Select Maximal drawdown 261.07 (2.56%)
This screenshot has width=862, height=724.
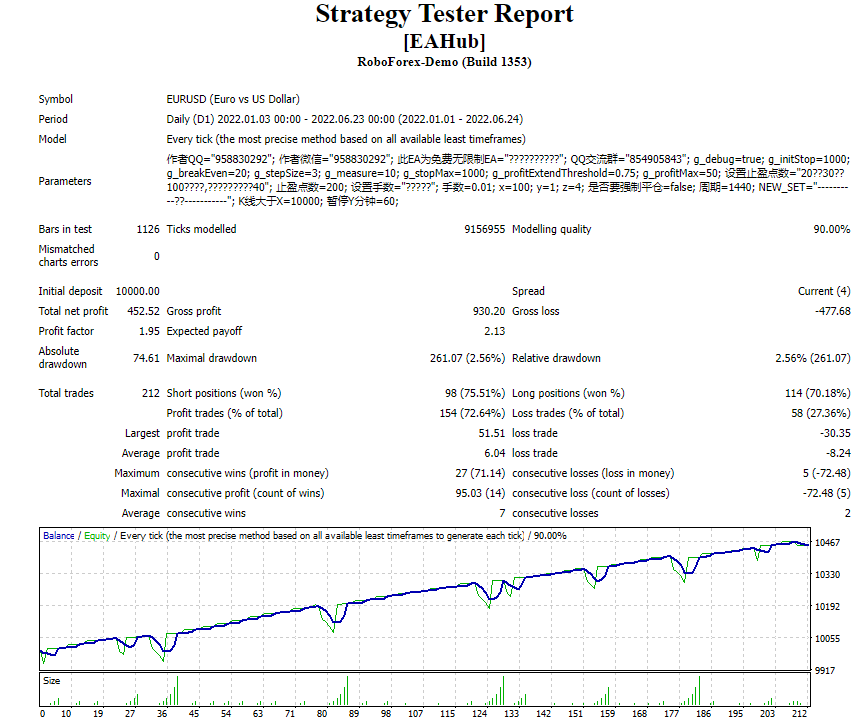[467, 358]
